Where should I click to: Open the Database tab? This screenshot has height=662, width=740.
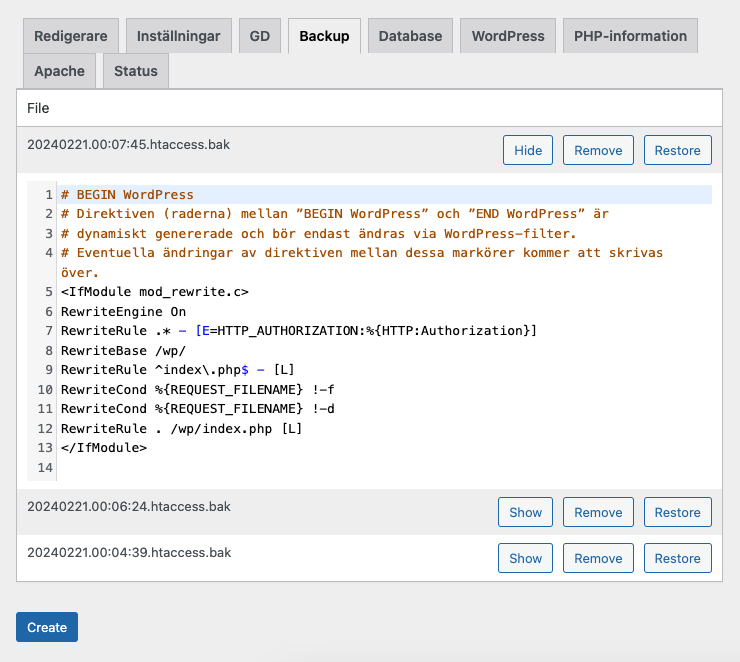(x=410, y=36)
